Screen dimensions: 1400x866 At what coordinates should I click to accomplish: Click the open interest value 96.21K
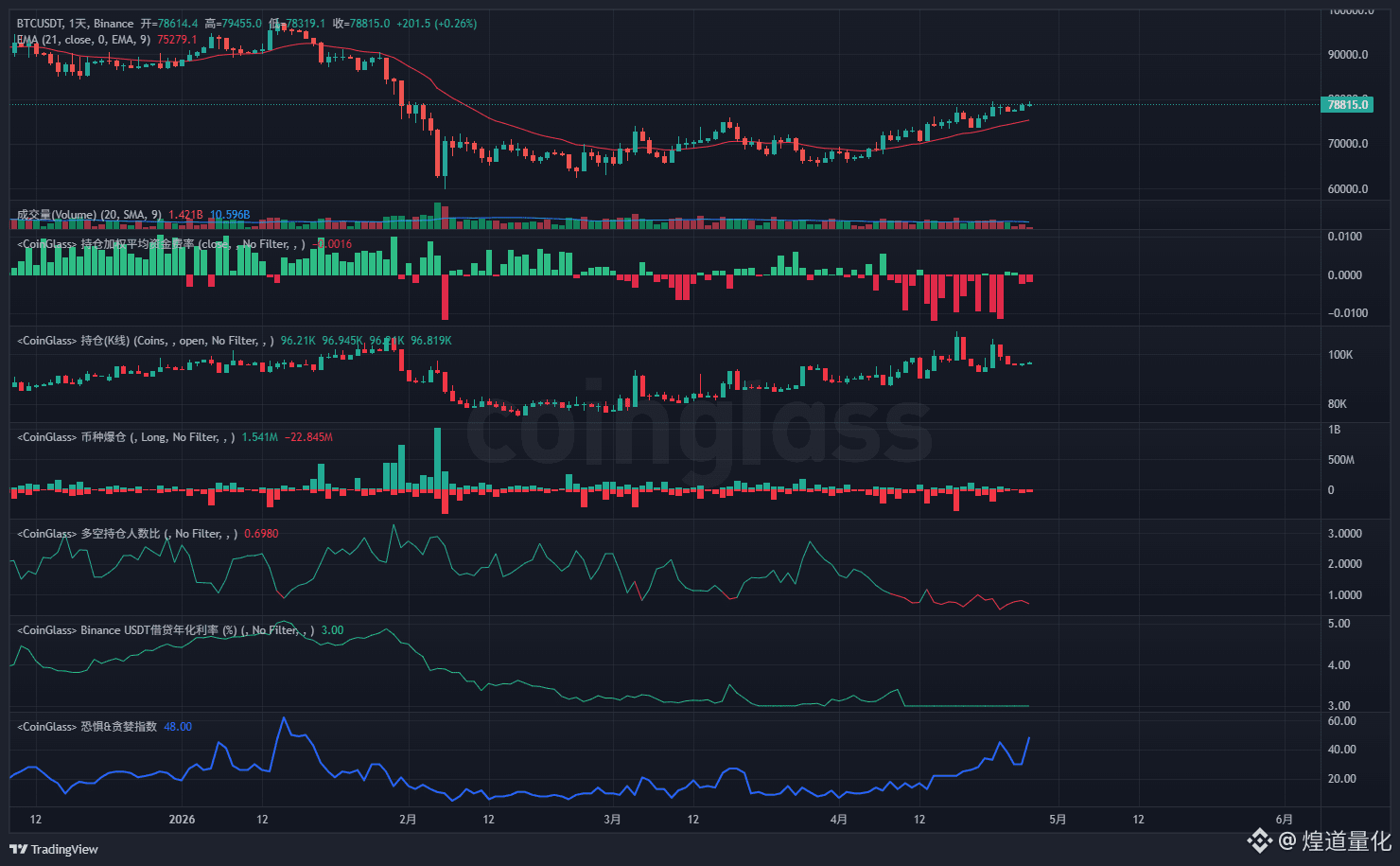point(298,341)
